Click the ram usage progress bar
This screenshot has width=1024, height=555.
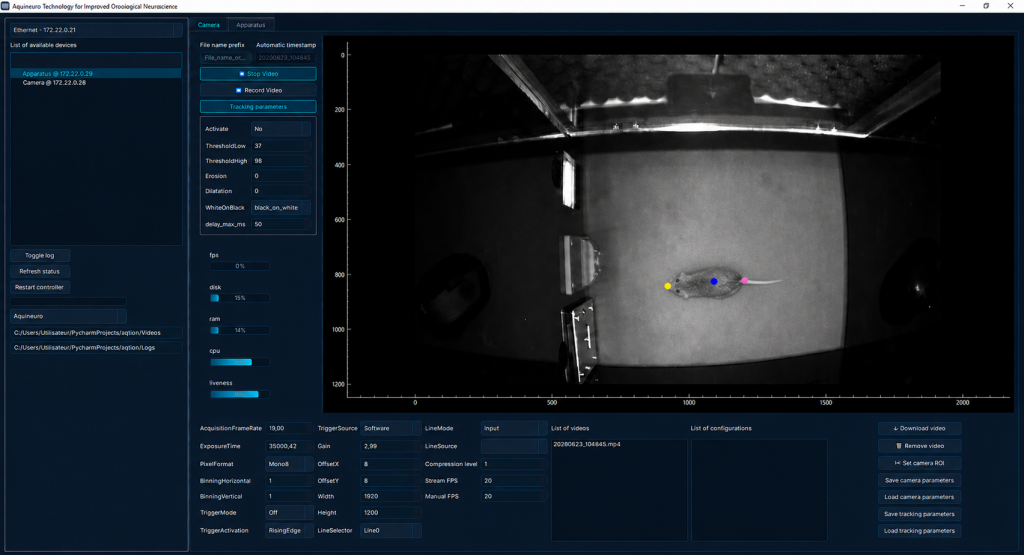(240, 330)
